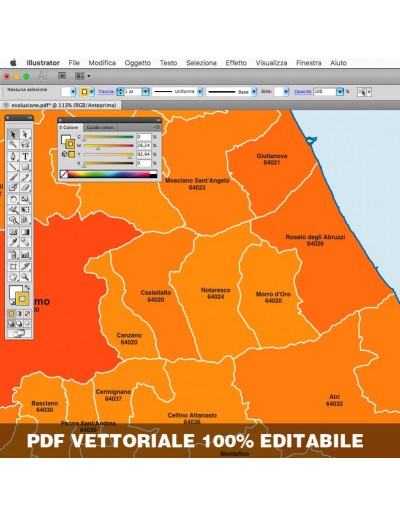Select the Blob Brush tool
This screenshot has height=517, width=400.
click(13, 187)
